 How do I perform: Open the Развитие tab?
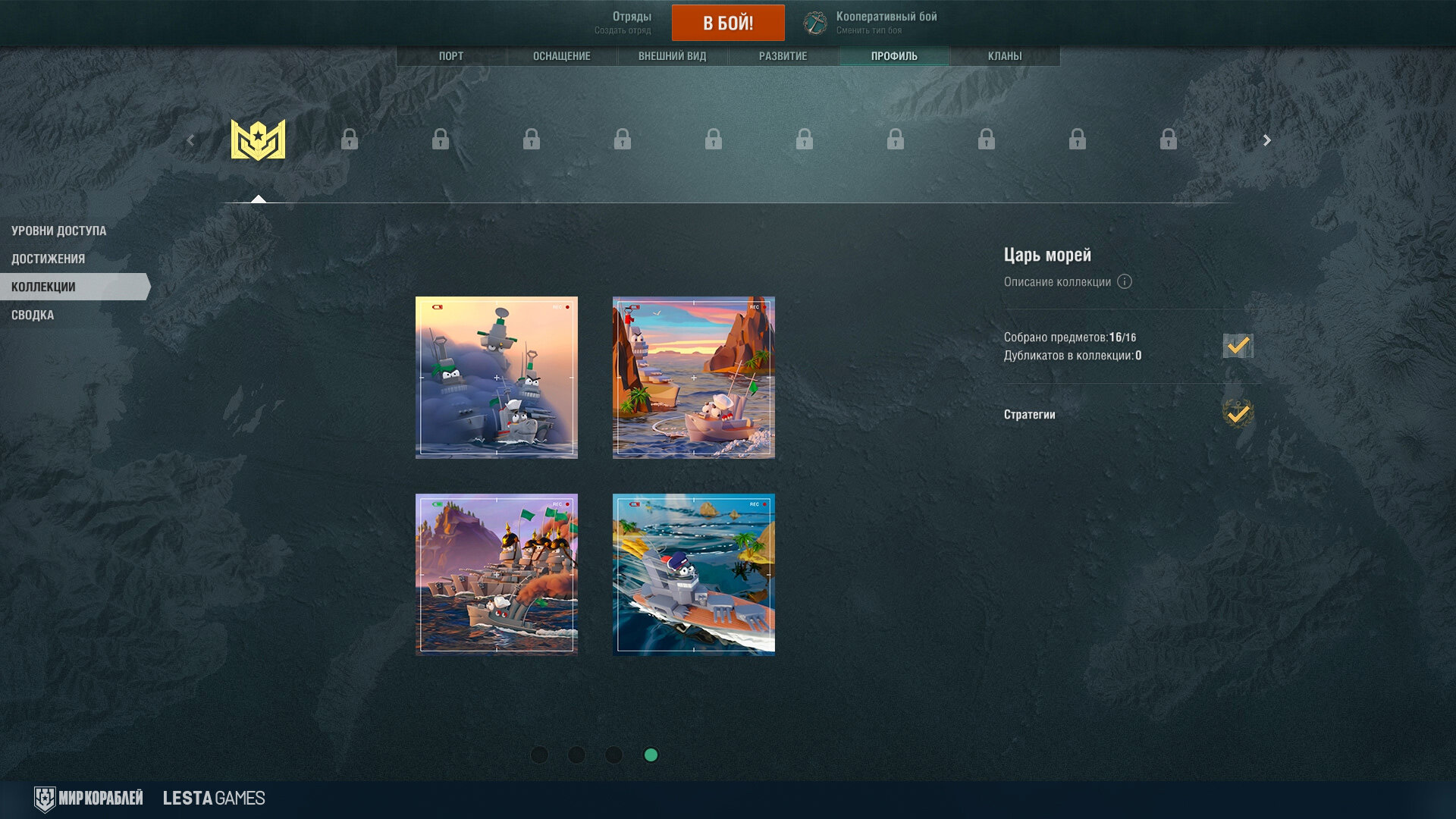(x=783, y=56)
